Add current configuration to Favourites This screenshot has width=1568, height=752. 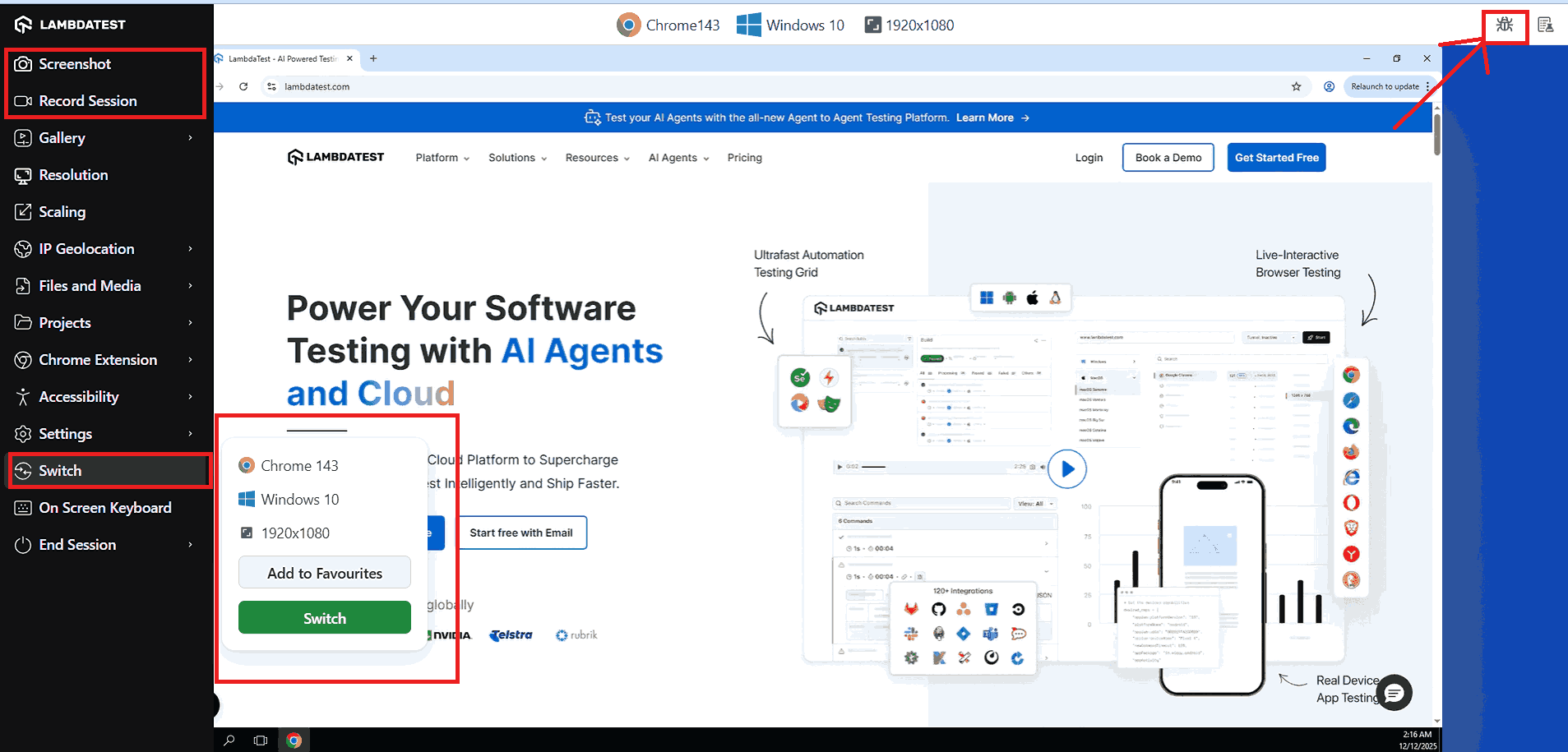point(324,573)
